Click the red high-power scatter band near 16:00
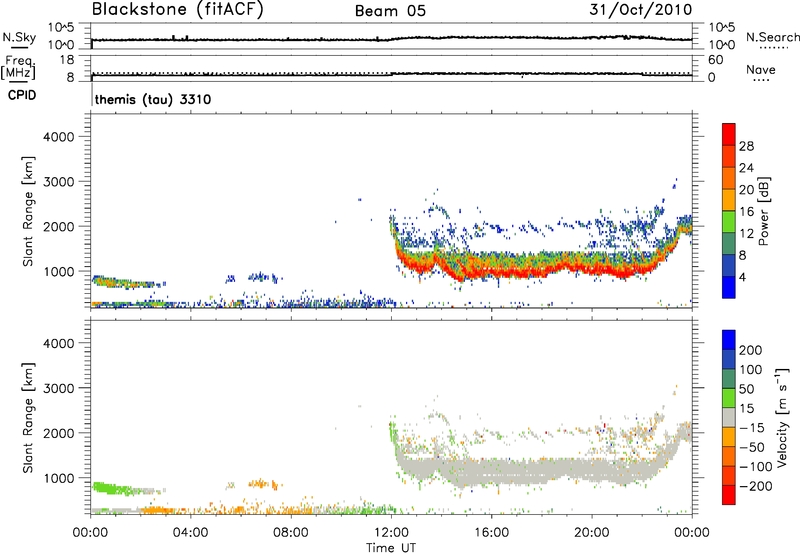The height and width of the screenshot is (554, 800). [x=491, y=270]
